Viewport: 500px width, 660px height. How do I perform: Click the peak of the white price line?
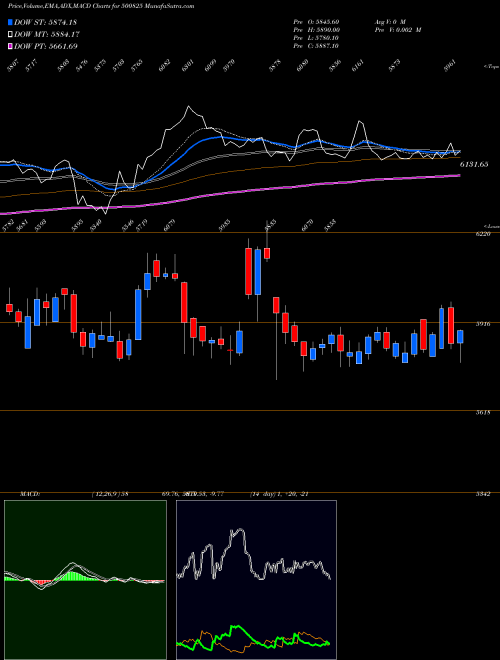click(x=189, y=107)
